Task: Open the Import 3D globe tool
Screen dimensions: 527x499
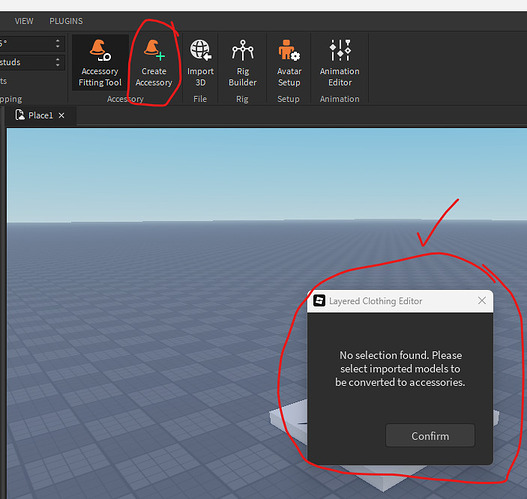Action: (200, 63)
